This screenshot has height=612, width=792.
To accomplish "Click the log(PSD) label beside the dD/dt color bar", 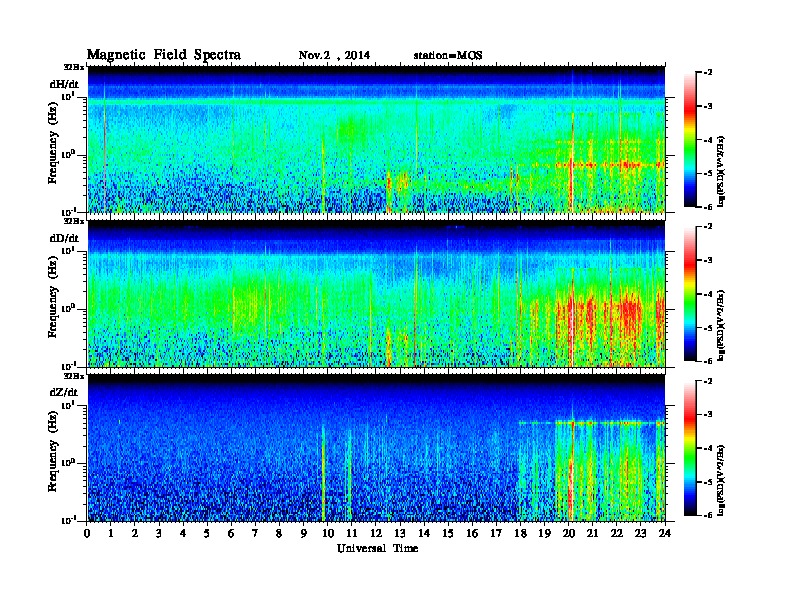I will (x=722, y=325).
